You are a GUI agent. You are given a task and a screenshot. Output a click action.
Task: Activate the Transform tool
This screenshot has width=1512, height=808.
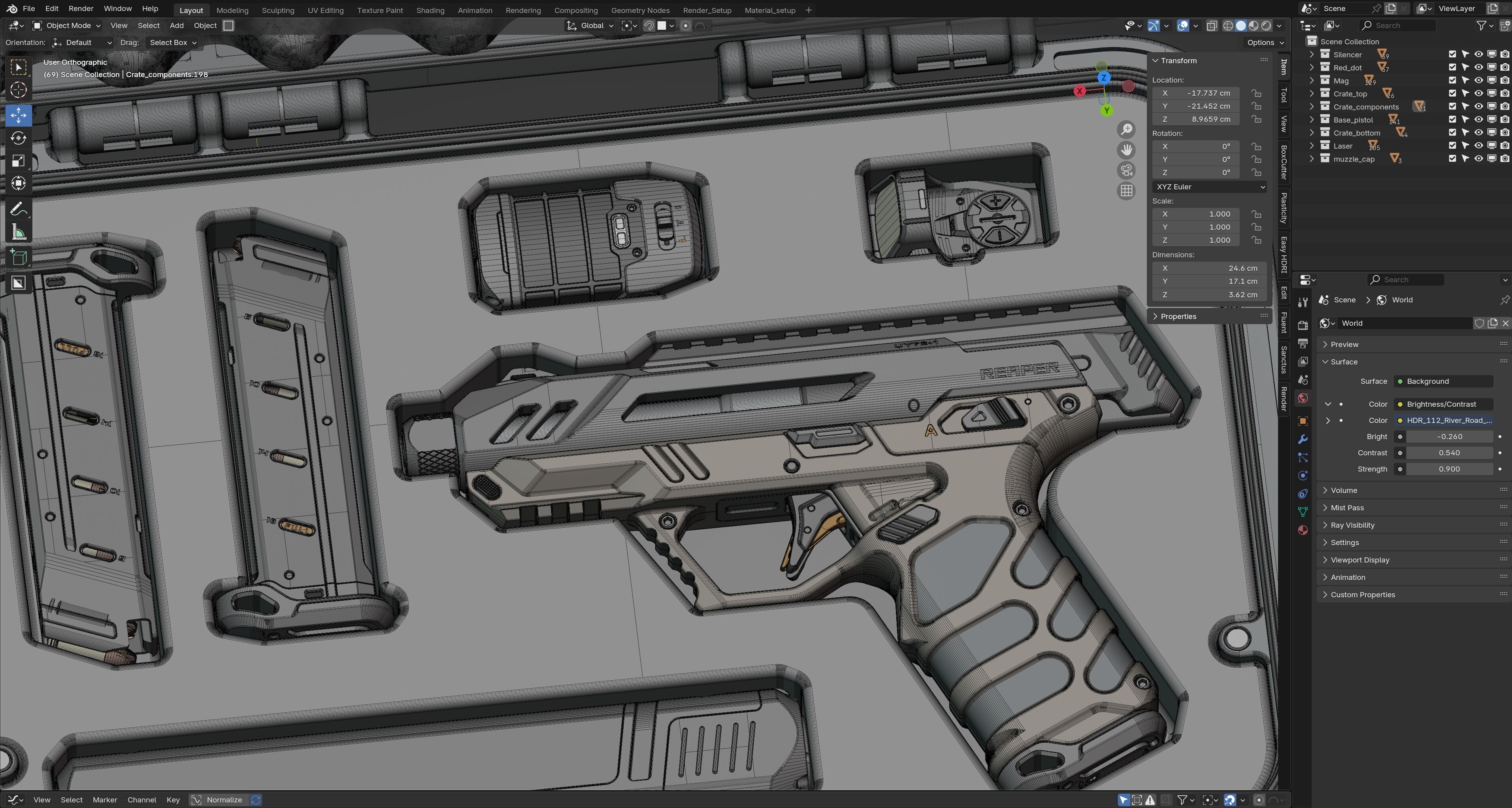[x=19, y=183]
